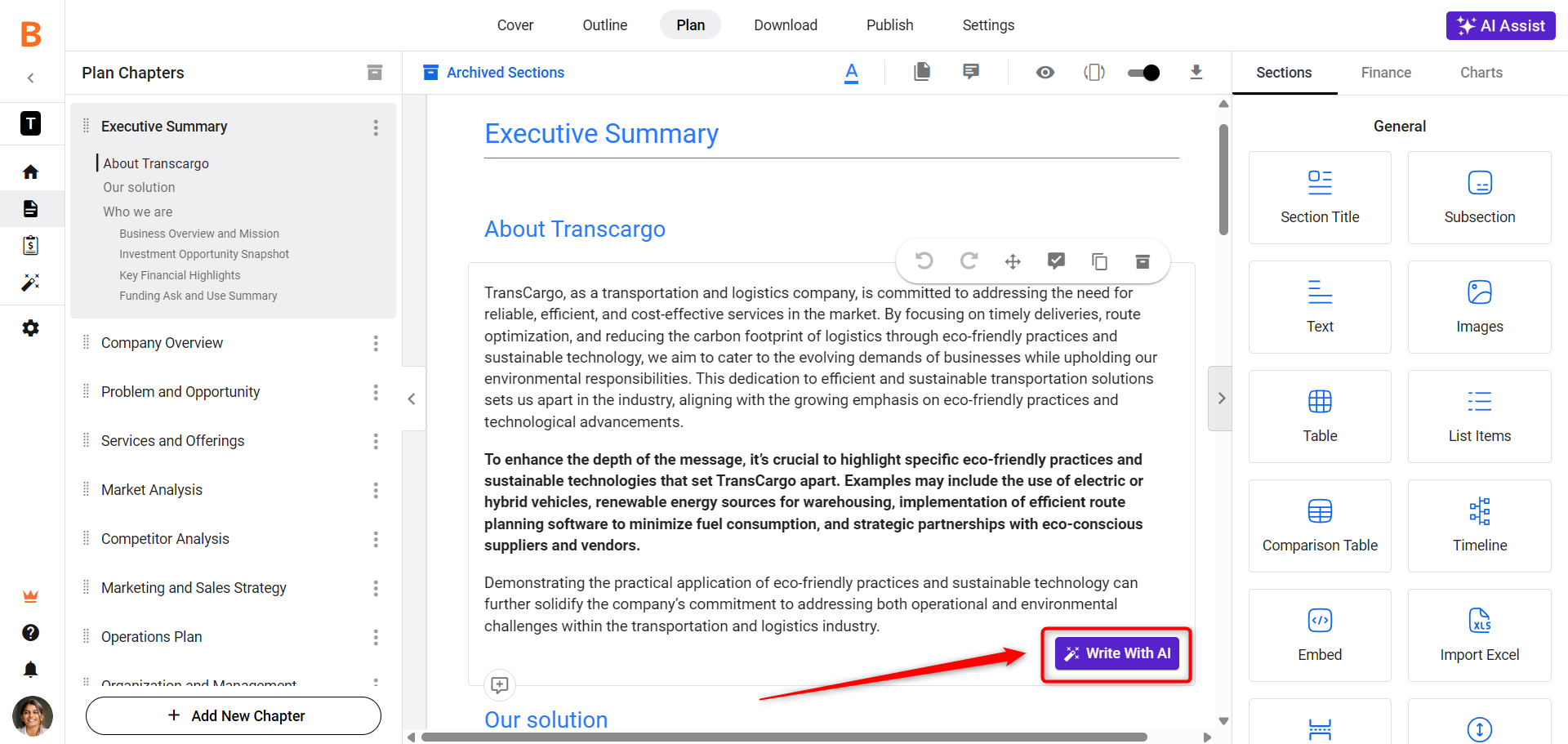This screenshot has height=744, width=1568.
Task: Open Market Analysis options menu
Action: [376, 491]
